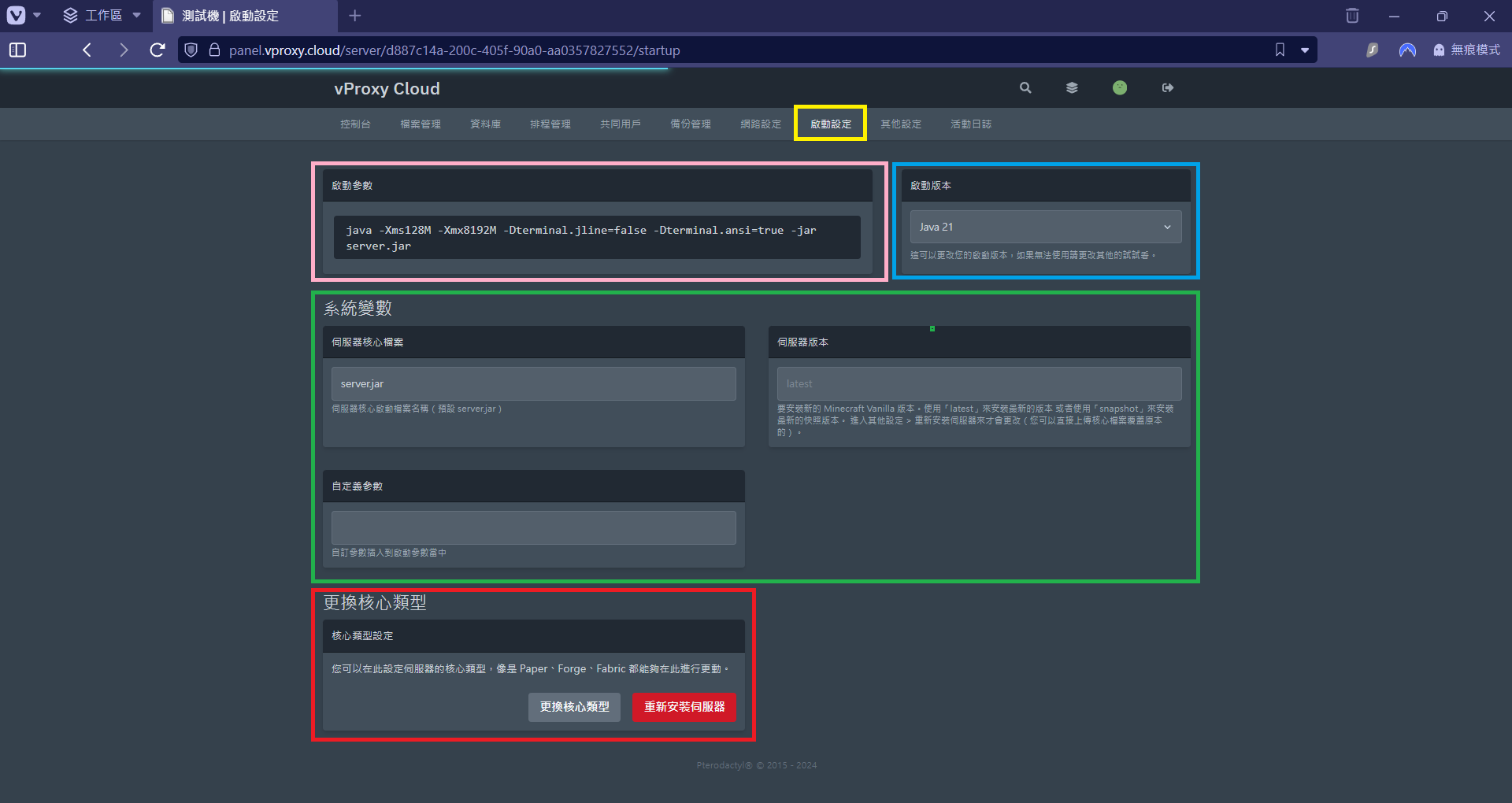Switch to the 控制台 tab
The width and height of the screenshot is (1512, 803).
click(355, 124)
